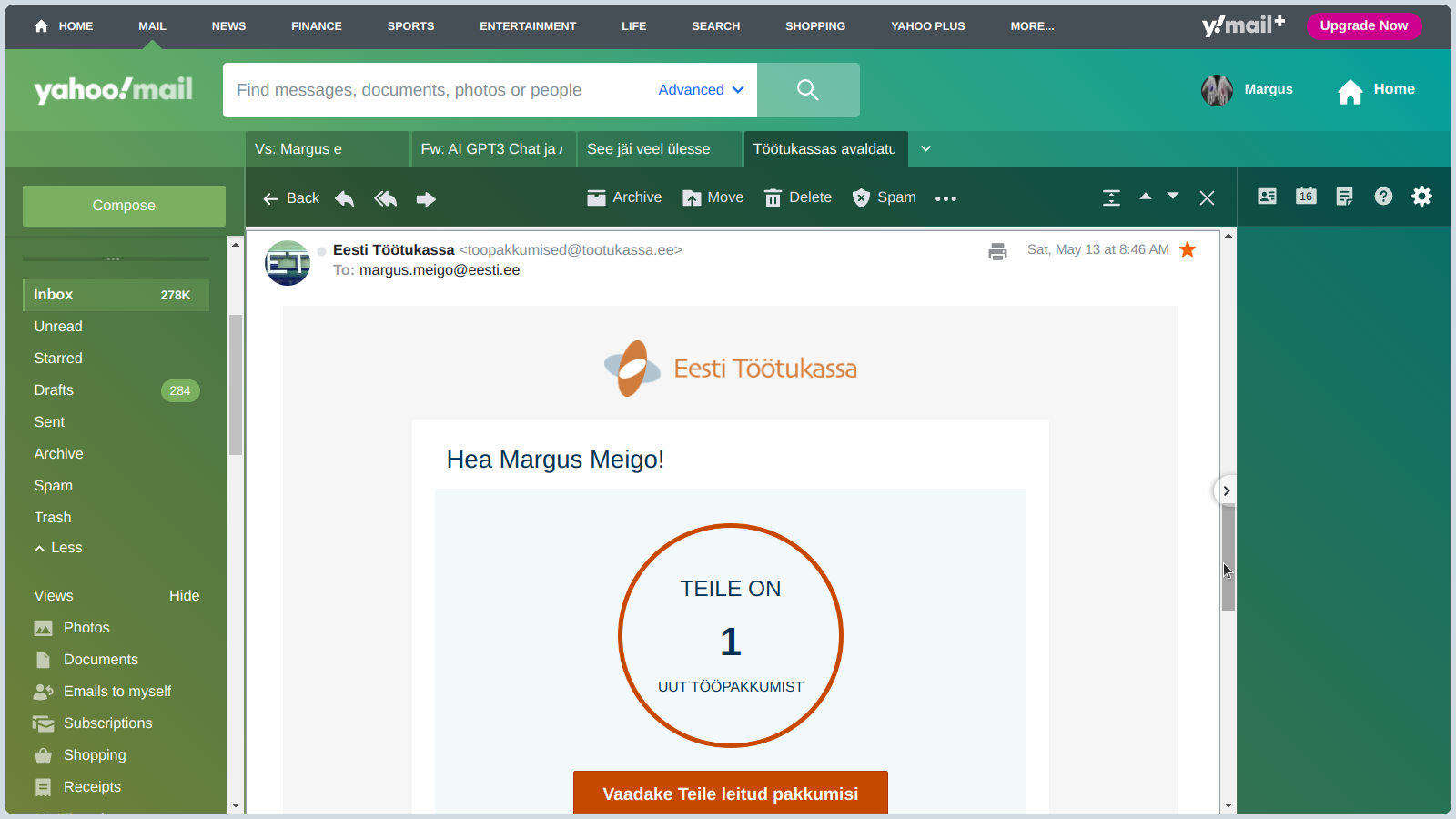This screenshot has width=1456, height=819.
Task: Click the sidebar vertical scrollbar thumb
Action: tap(236, 384)
